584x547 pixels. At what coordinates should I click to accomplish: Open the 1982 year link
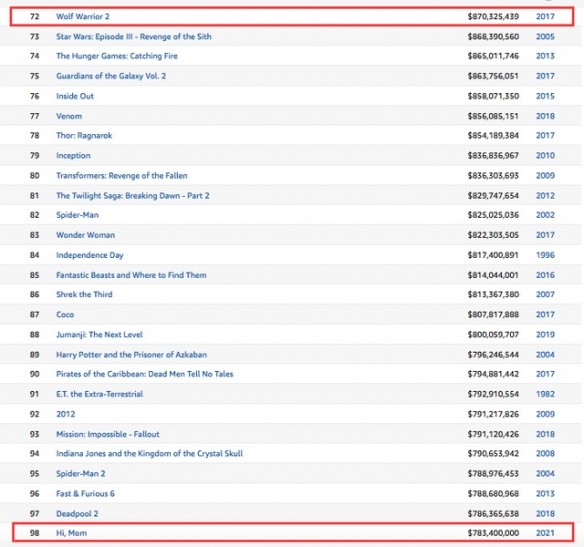[x=545, y=395]
